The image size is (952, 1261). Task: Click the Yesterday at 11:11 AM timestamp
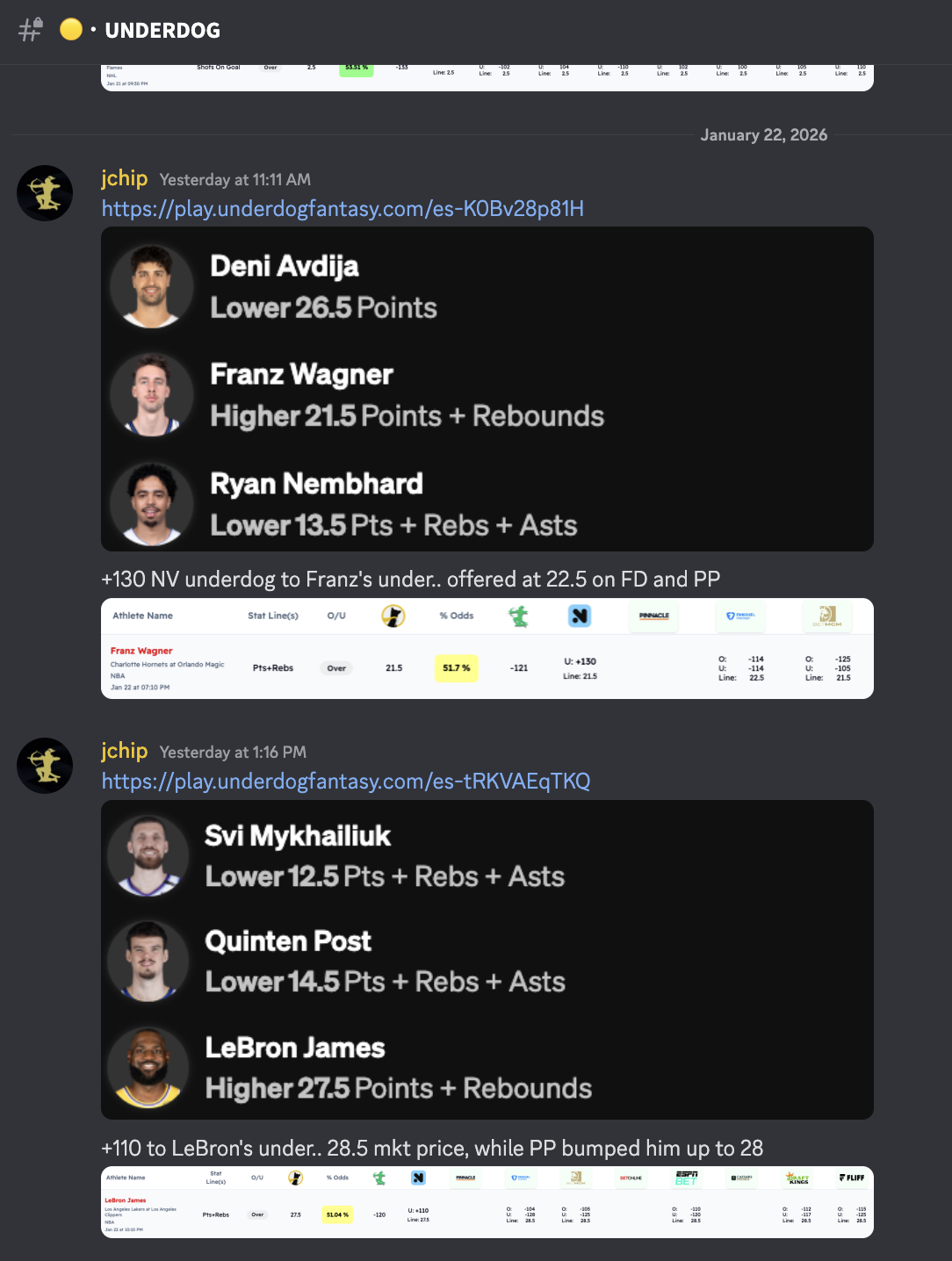click(235, 180)
